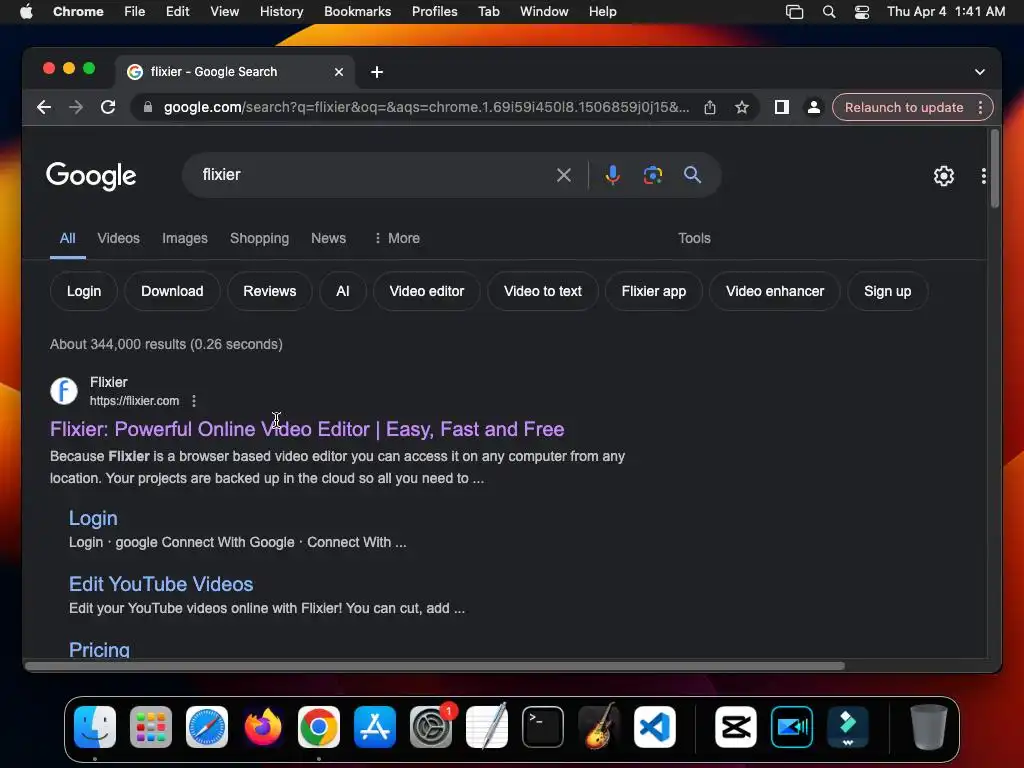The height and width of the screenshot is (768, 1024).
Task: Focus the Google search box containing flixier
Action: click(x=372, y=175)
